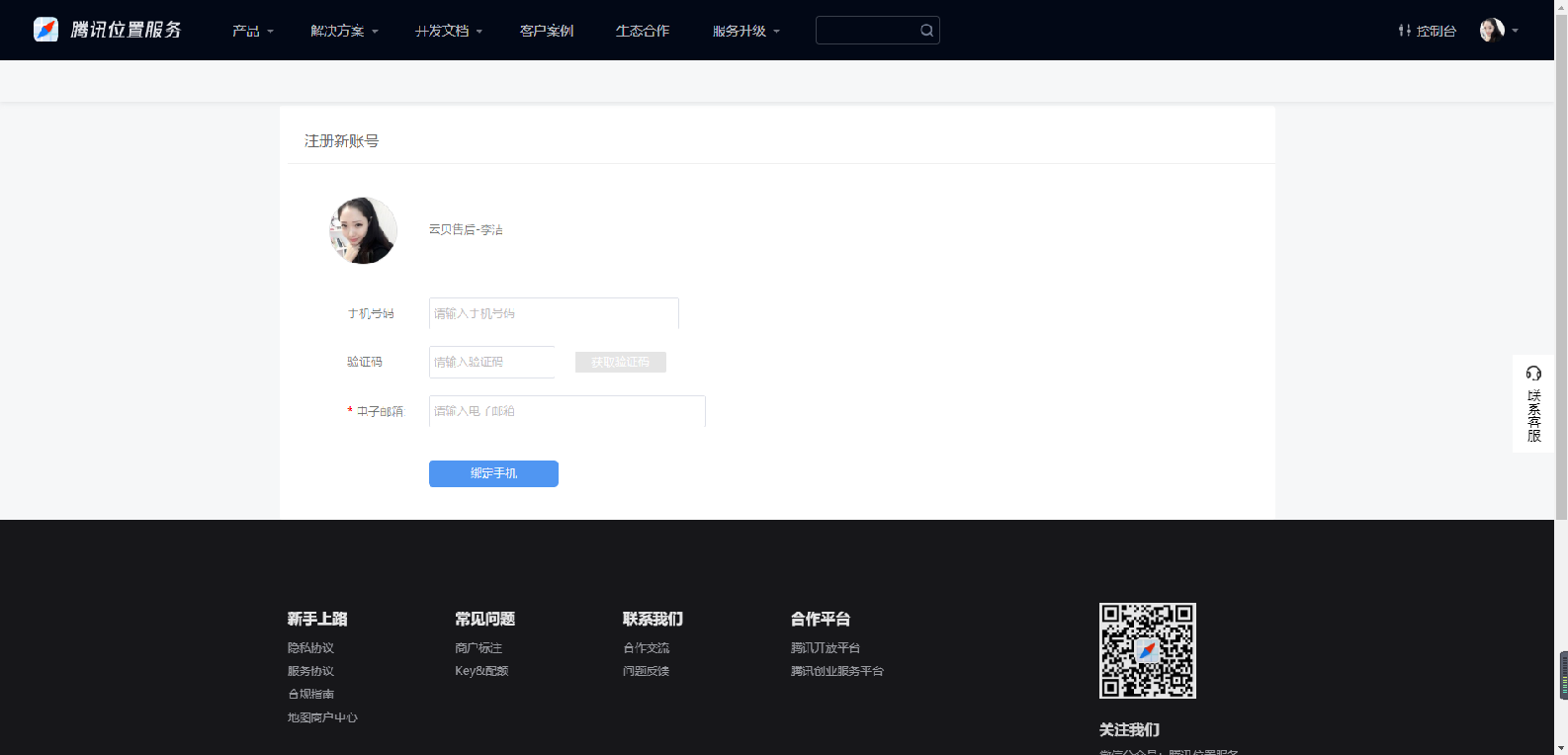Image resolution: width=1568 pixels, height=755 pixels.
Task: Open the 客户案例 menu item
Action: 547,31
